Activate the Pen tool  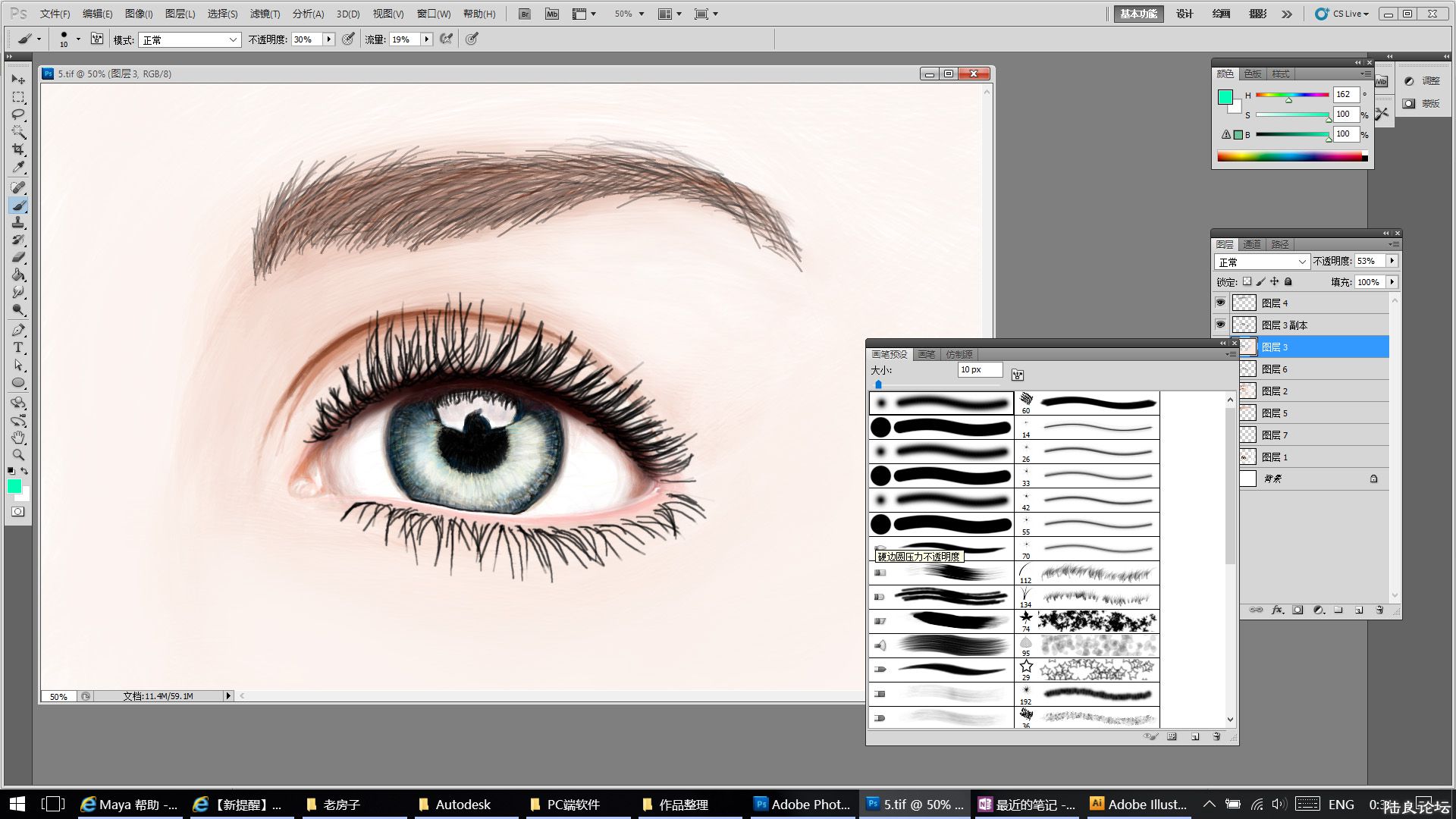18,330
